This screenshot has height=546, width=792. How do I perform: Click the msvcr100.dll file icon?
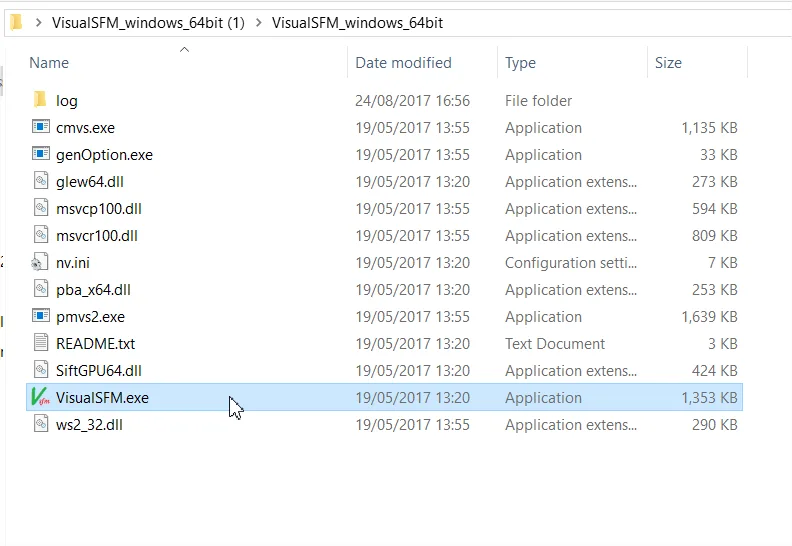(41, 234)
